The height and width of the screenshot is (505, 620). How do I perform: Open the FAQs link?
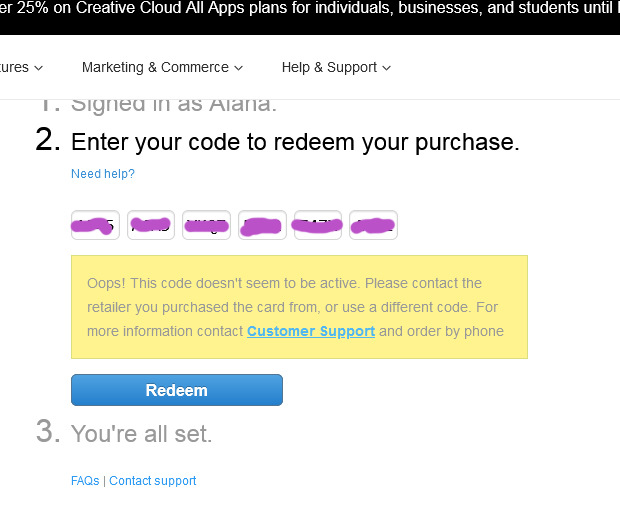click(x=85, y=481)
